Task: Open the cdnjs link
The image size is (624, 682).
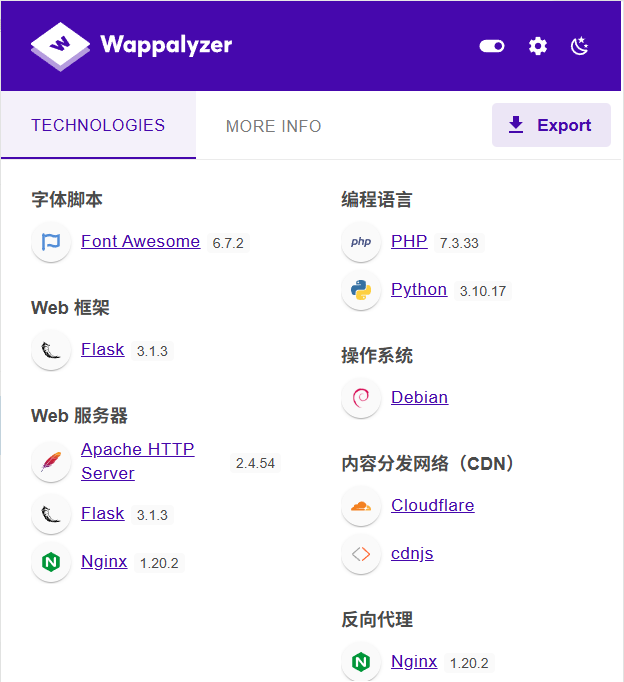Action: (412, 554)
